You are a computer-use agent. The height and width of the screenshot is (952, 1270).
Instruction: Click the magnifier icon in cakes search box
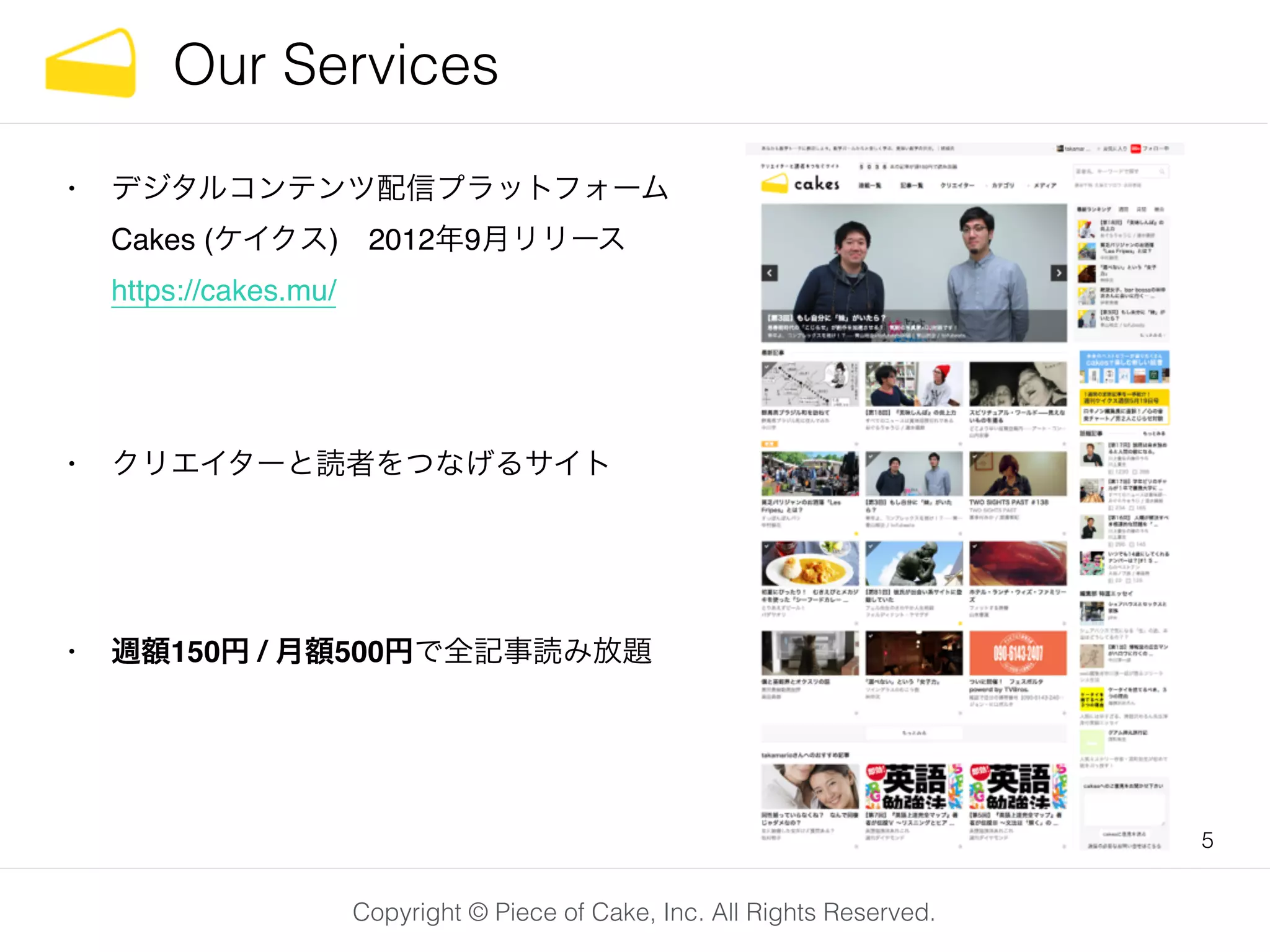click(1161, 171)
